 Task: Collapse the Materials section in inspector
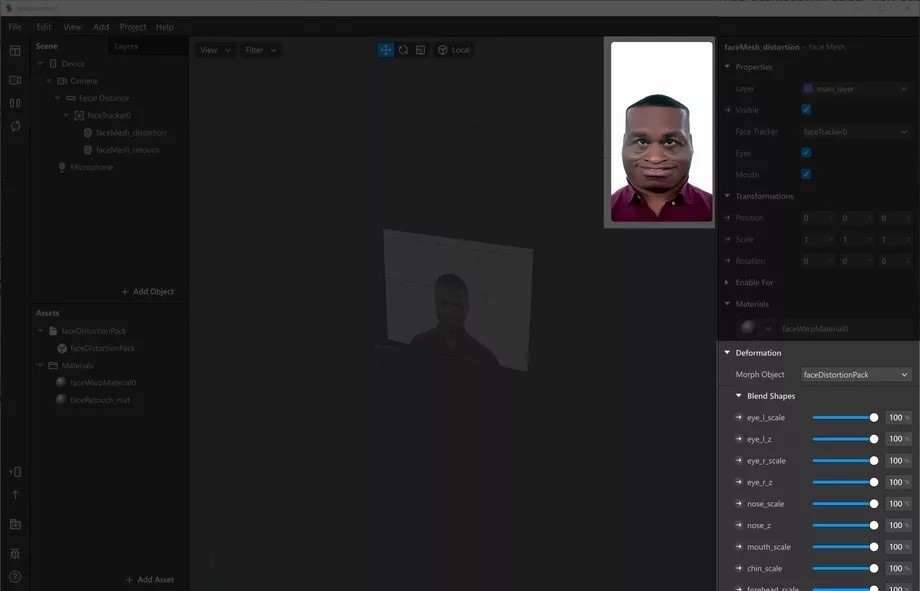[727, 303]
